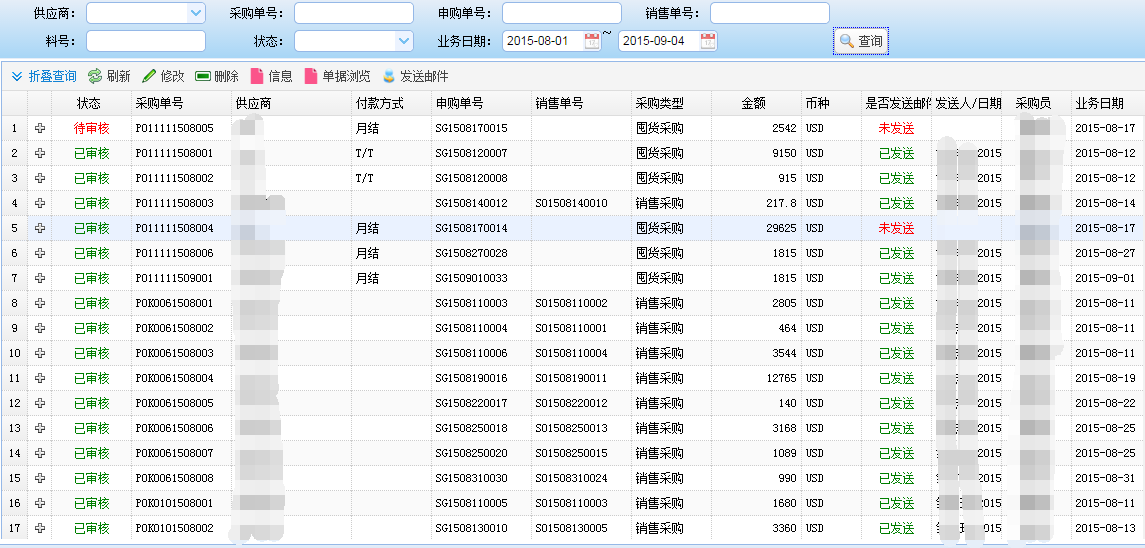Click the 查询 search button

click(x=861, y=41)
